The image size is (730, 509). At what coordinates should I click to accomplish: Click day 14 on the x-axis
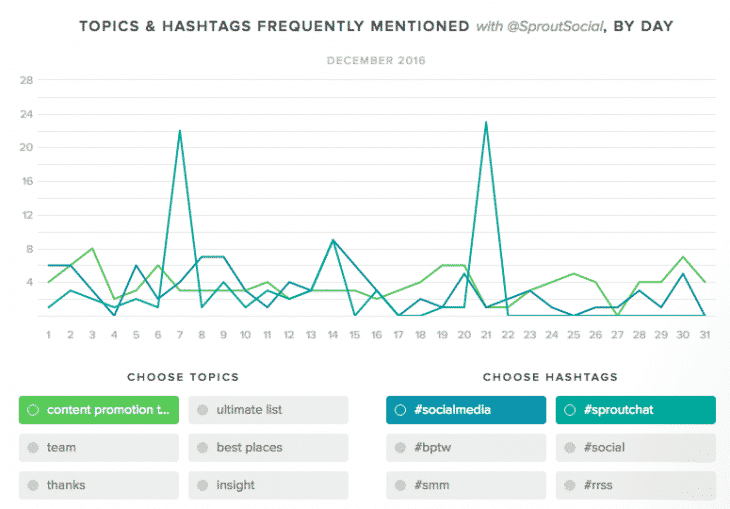[x=333, y=334]
